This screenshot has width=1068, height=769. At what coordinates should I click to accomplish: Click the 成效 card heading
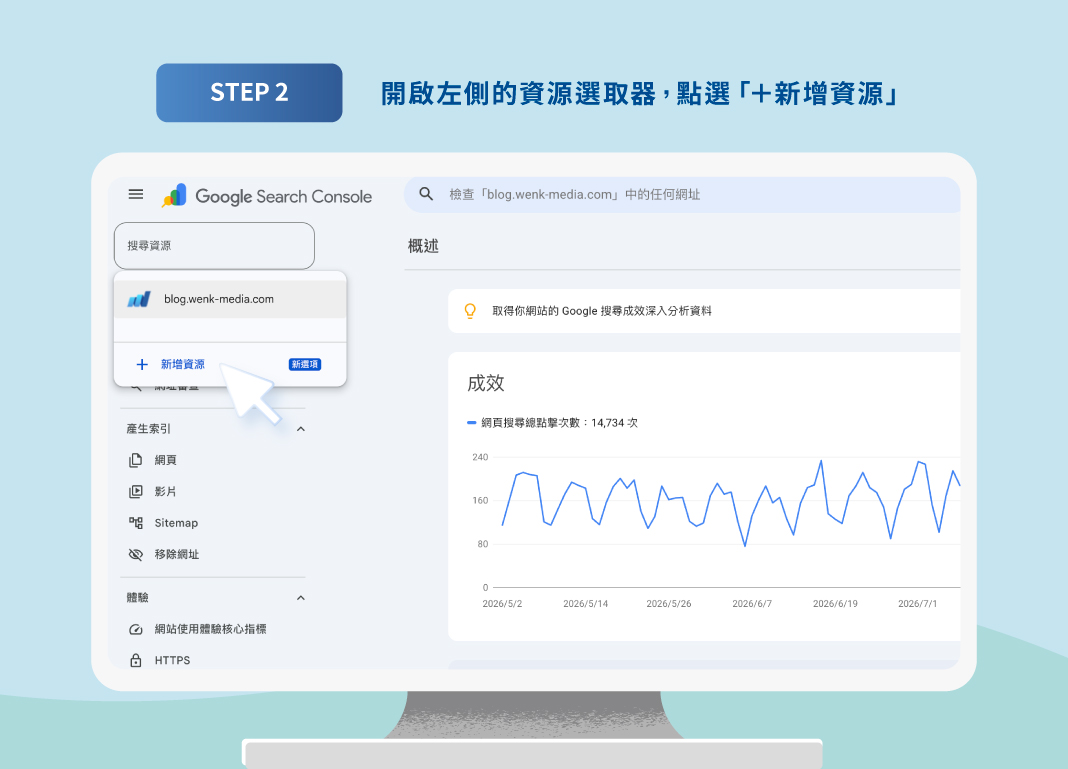pyautogui.click(x=486, y=383)
